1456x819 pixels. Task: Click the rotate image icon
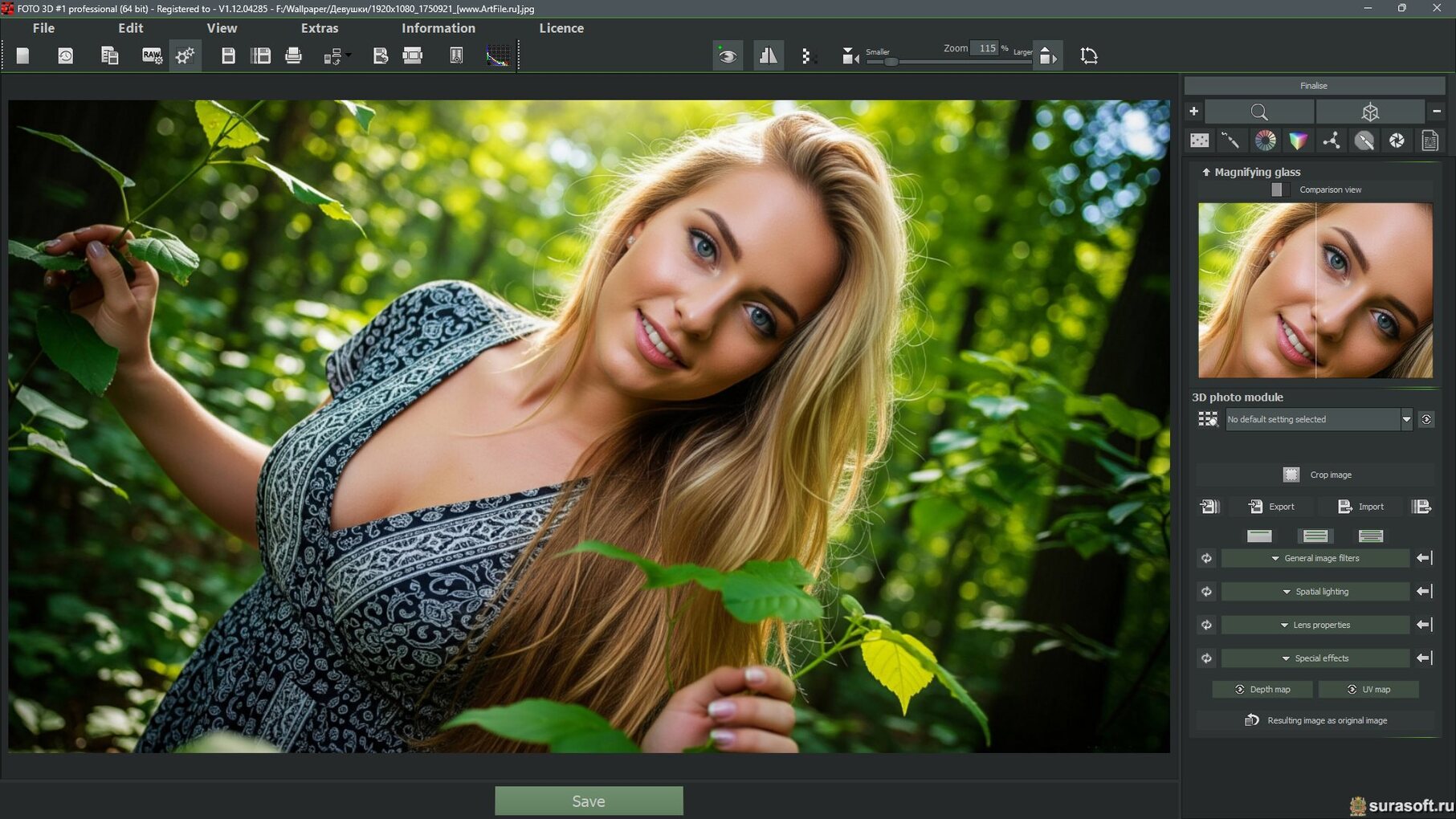(x=1088, y=55)
